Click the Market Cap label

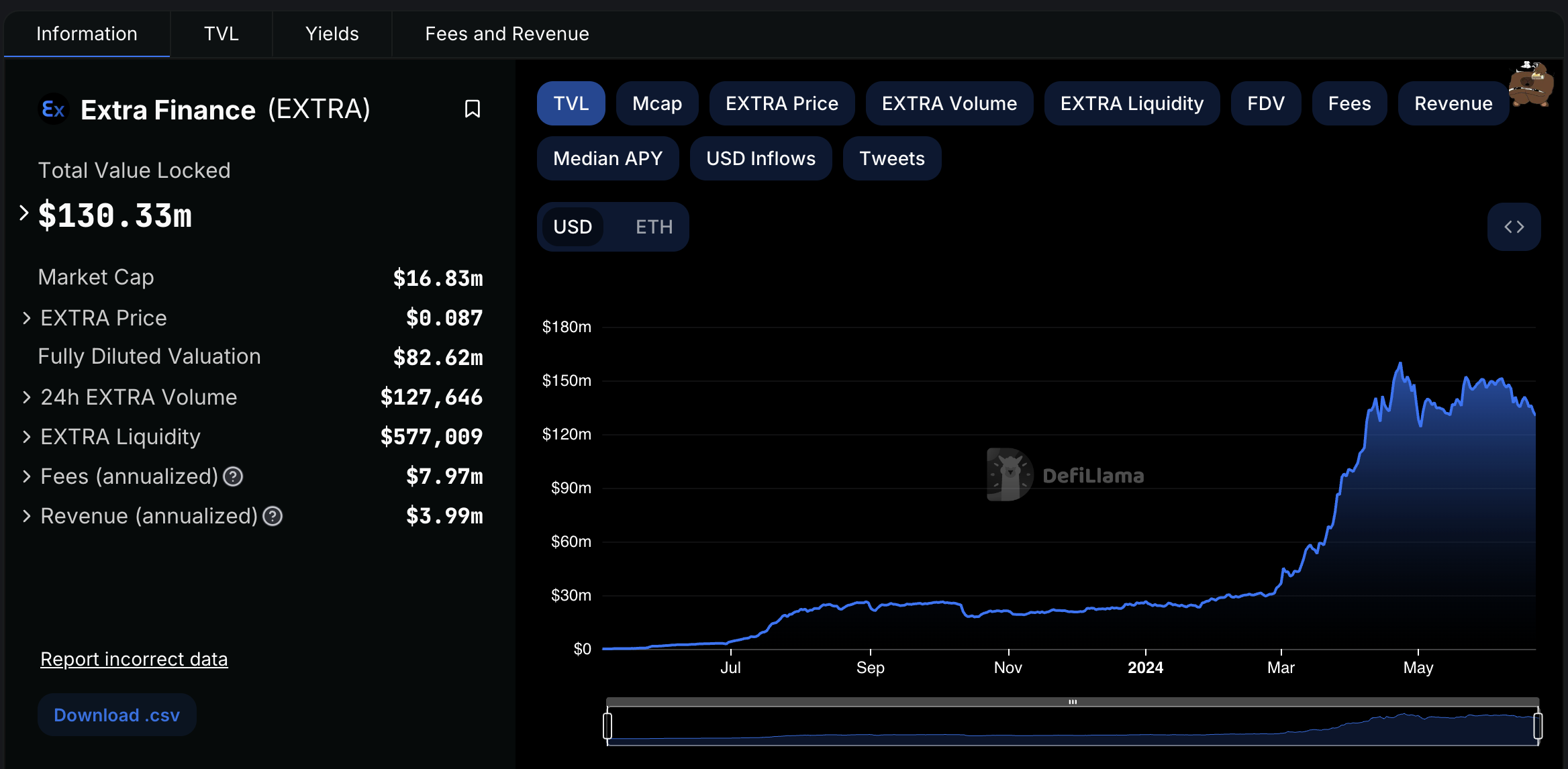(96, 277)
